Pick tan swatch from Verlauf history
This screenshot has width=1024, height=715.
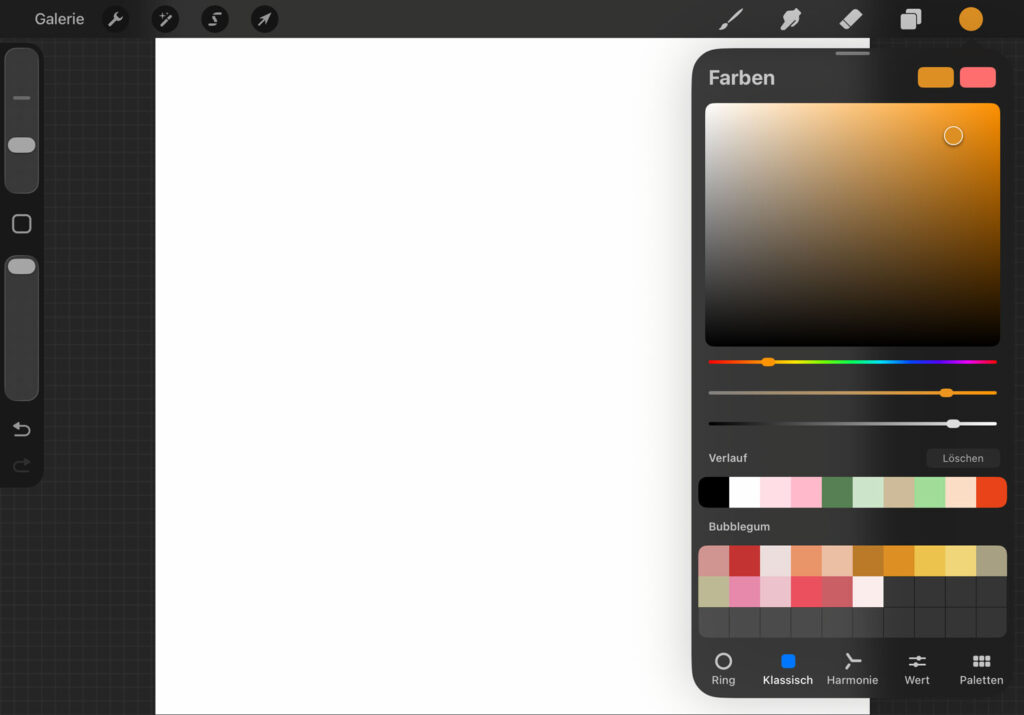pyautogui.click(x=899, y=492)
